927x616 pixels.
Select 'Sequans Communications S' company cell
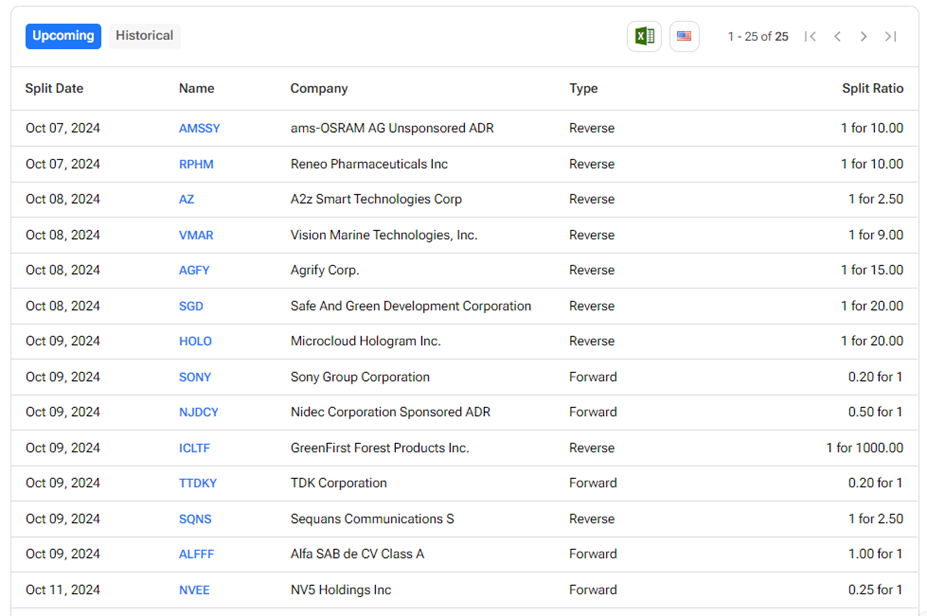[x=372, y=518]
